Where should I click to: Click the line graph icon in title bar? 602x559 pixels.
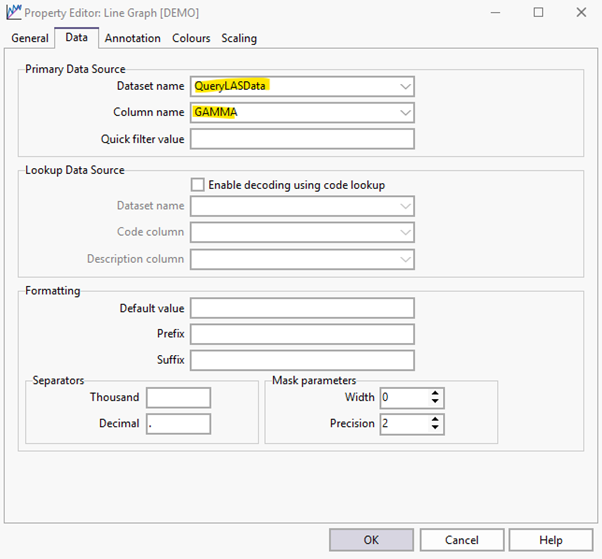pos(14,13)
